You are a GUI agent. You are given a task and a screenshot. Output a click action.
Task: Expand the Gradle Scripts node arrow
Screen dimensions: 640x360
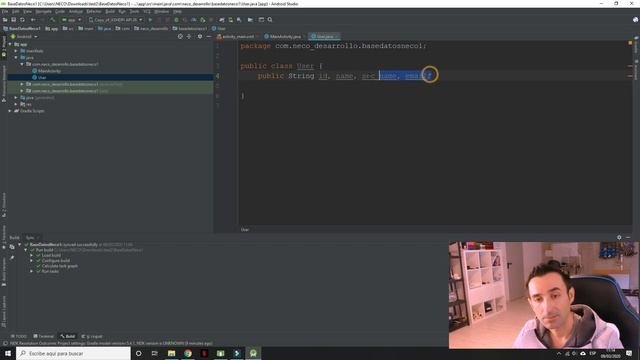pos(10,111)
